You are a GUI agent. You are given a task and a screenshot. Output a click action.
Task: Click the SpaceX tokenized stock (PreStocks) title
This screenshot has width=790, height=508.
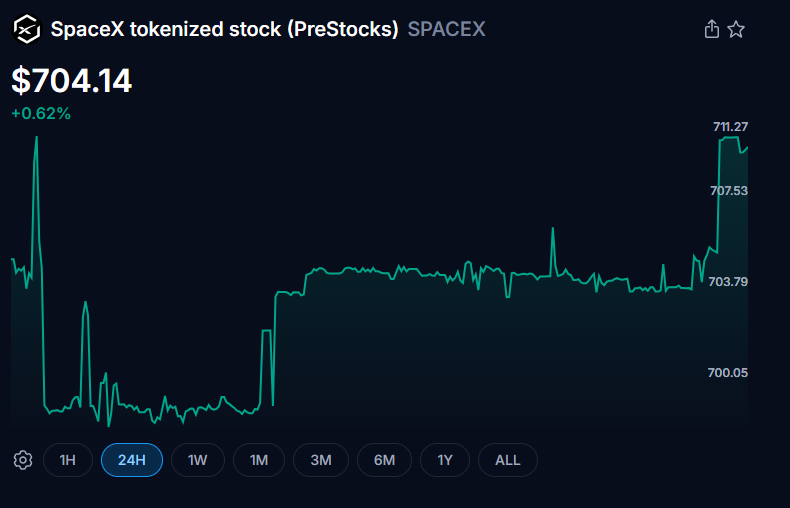tap(225, 29)
